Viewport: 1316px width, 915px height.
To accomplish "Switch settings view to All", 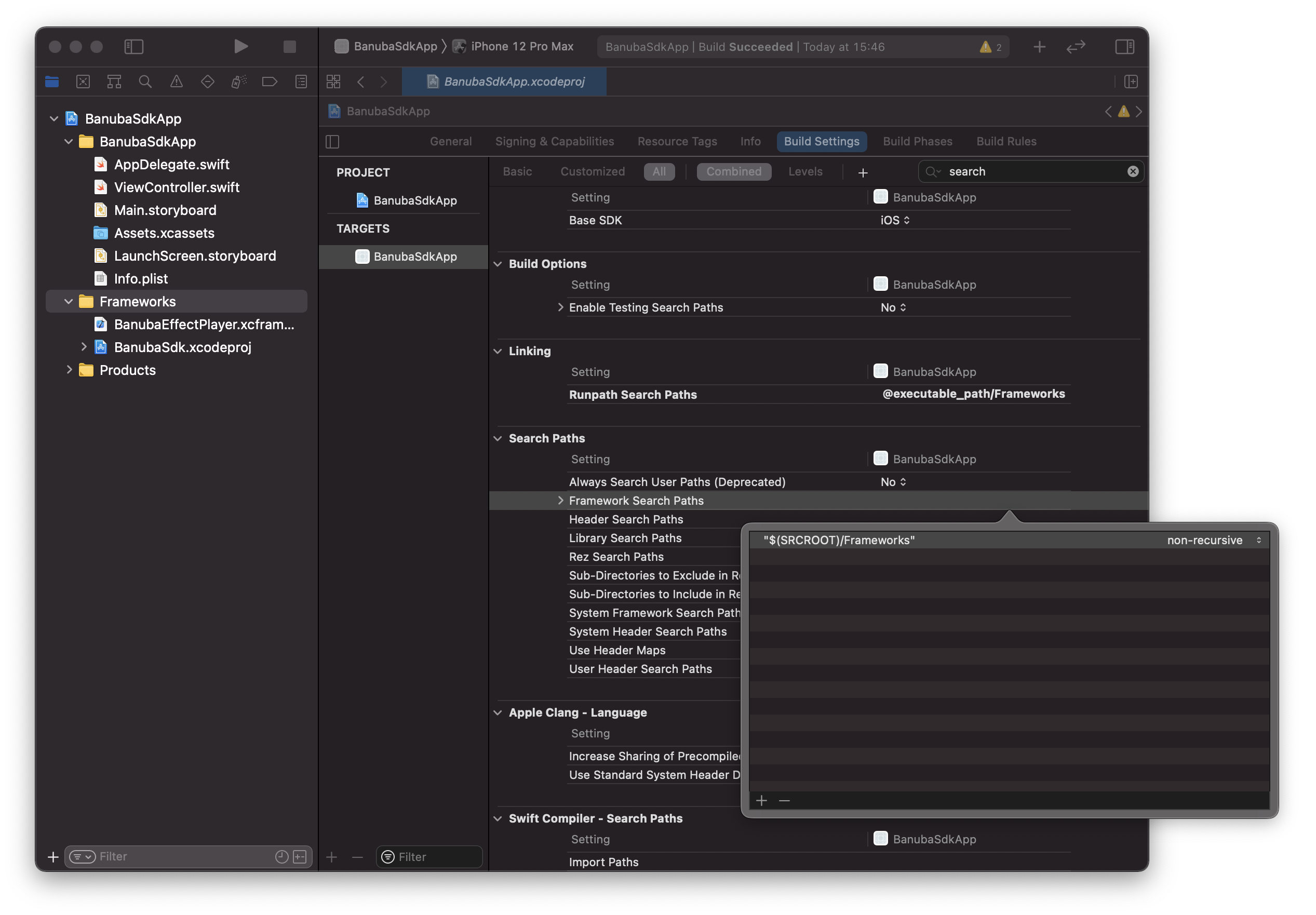I will pos(659,171).
